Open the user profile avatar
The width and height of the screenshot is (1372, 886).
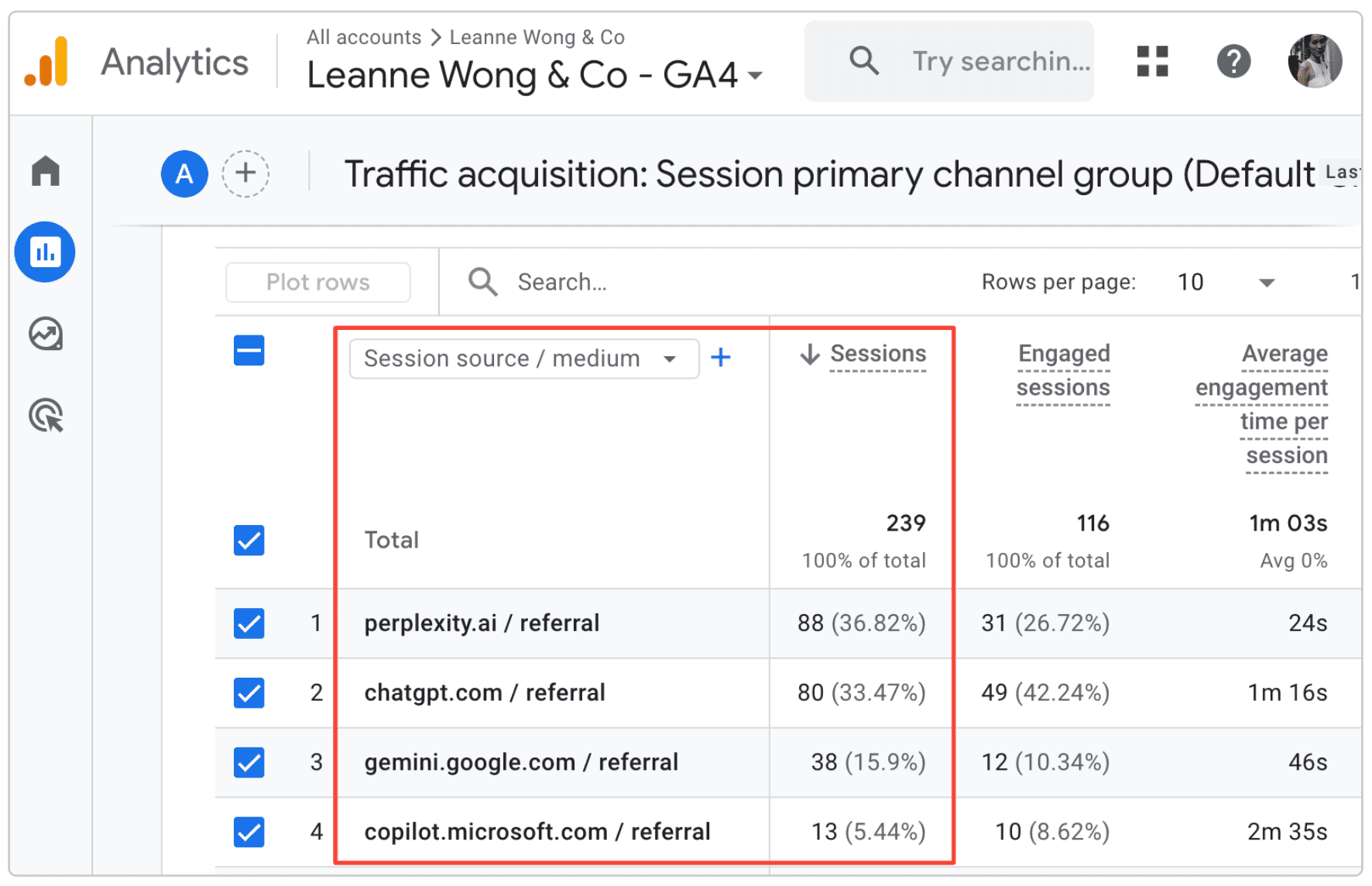pos(1315,61)
